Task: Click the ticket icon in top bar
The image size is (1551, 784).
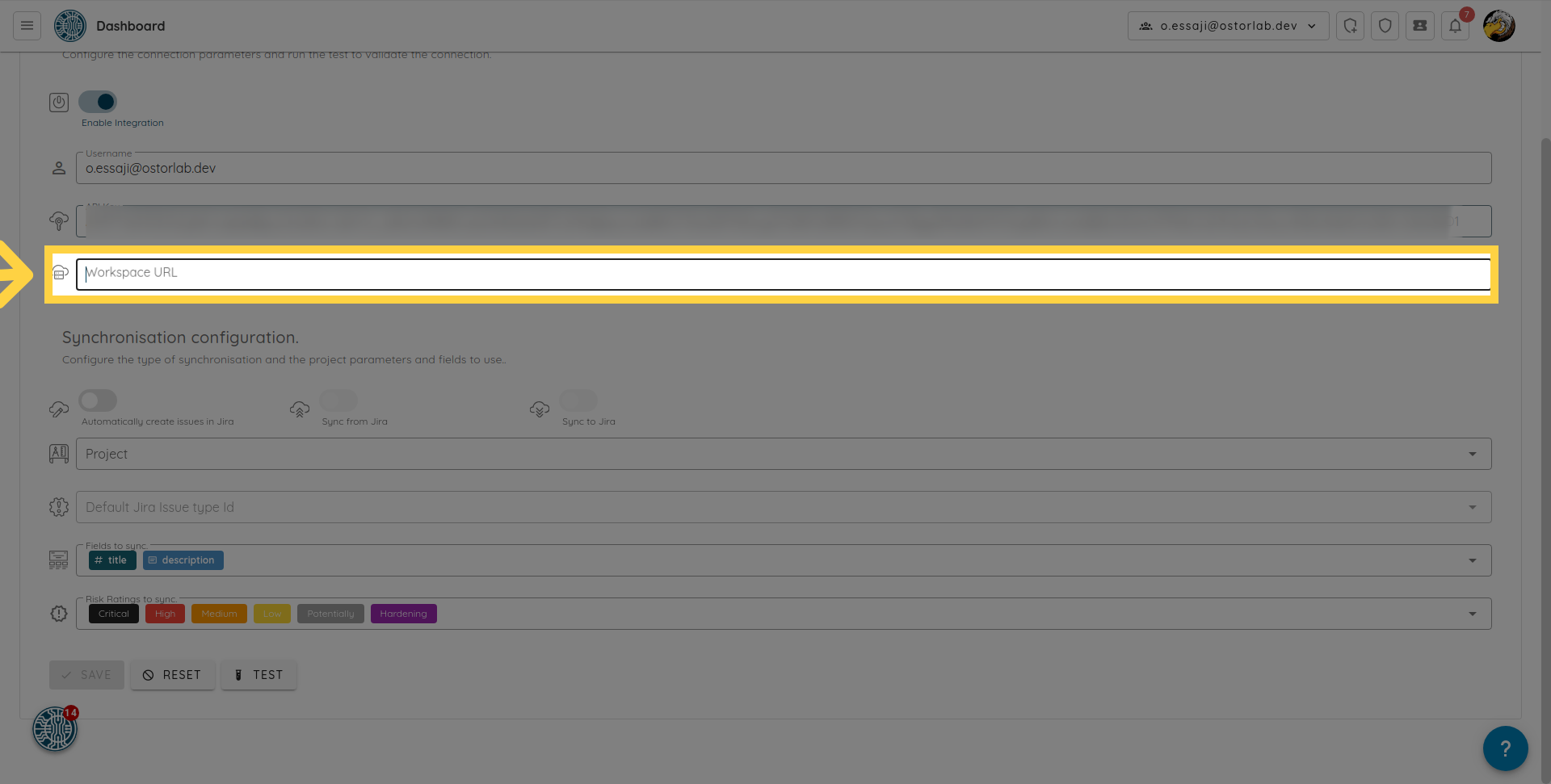Action: coord(1419,26)
